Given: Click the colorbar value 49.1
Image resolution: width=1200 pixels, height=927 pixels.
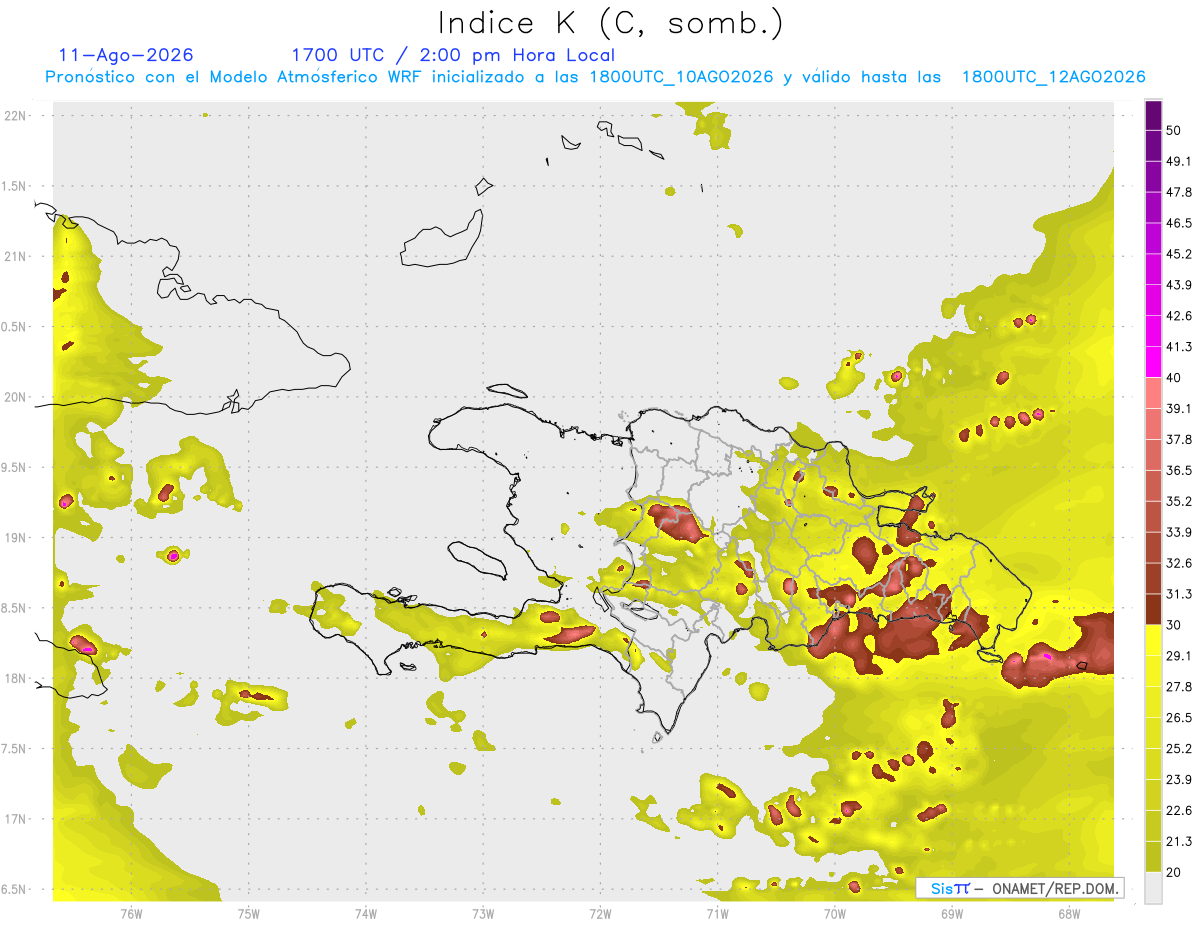Looking at the screenshot, I should click(x=1179, y=161).
